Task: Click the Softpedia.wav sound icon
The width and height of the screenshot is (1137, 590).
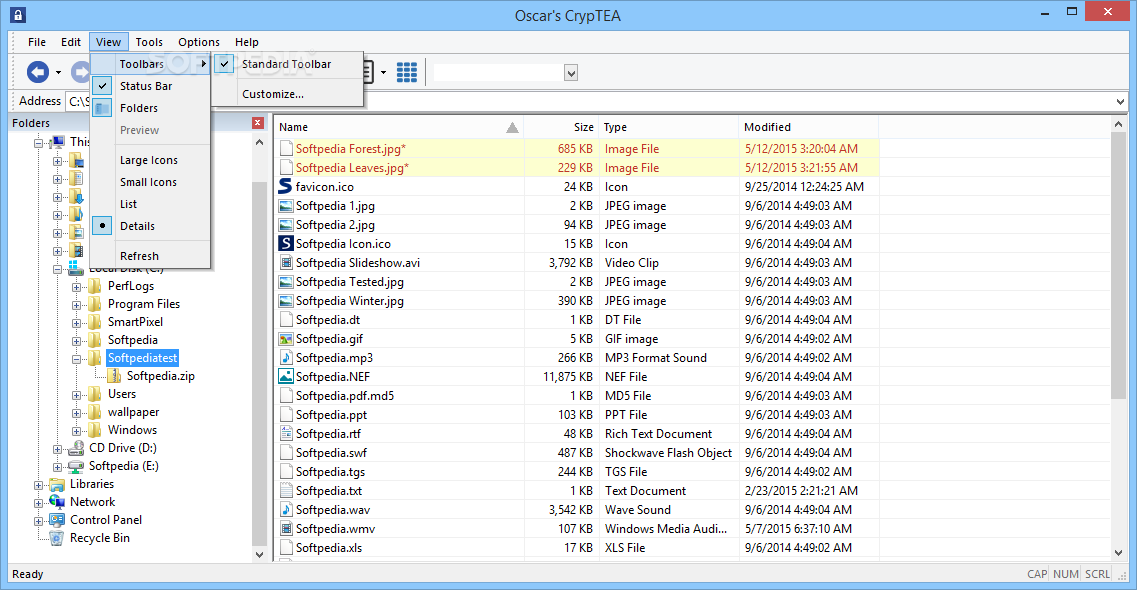Action: coord(286,510)
